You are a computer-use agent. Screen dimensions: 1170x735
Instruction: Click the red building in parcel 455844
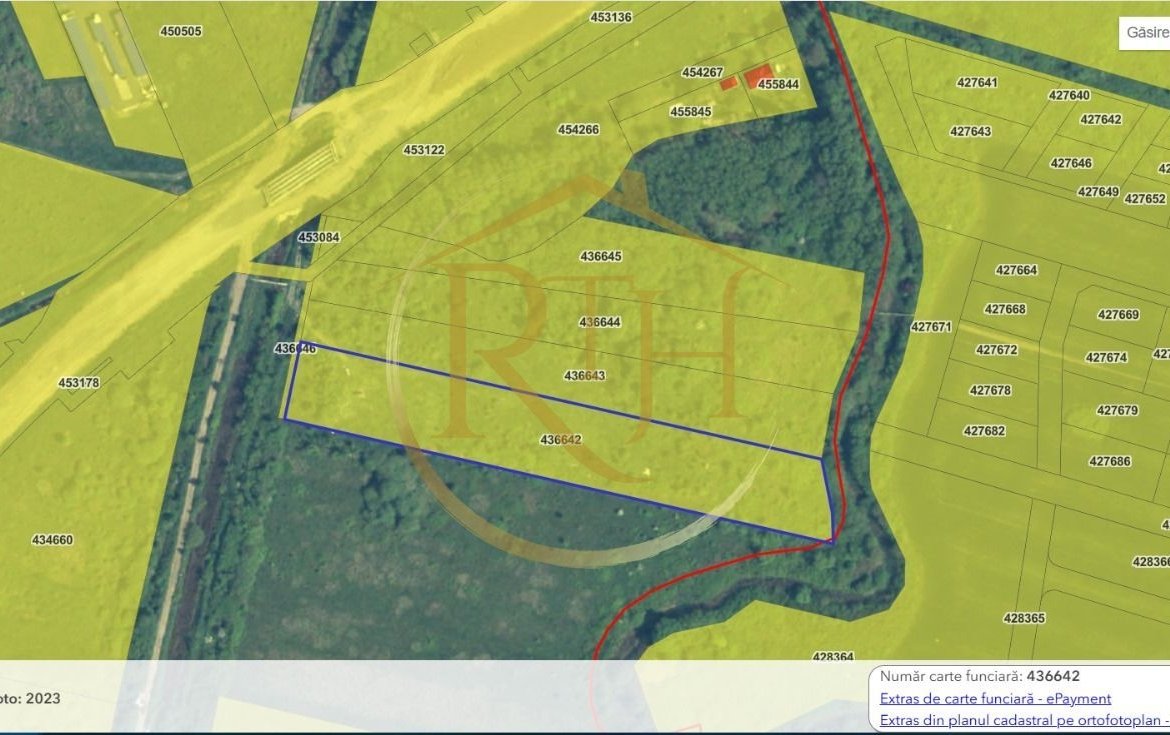click(x=759, y=75)
